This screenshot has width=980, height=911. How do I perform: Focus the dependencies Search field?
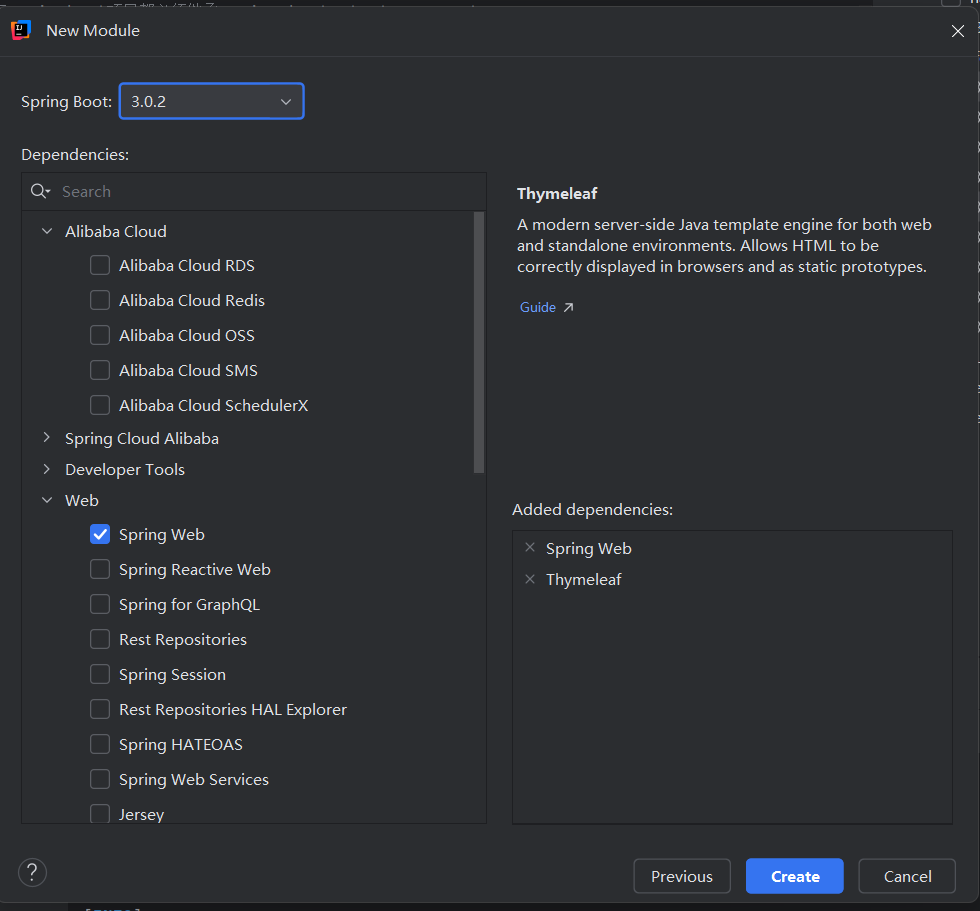254,191
